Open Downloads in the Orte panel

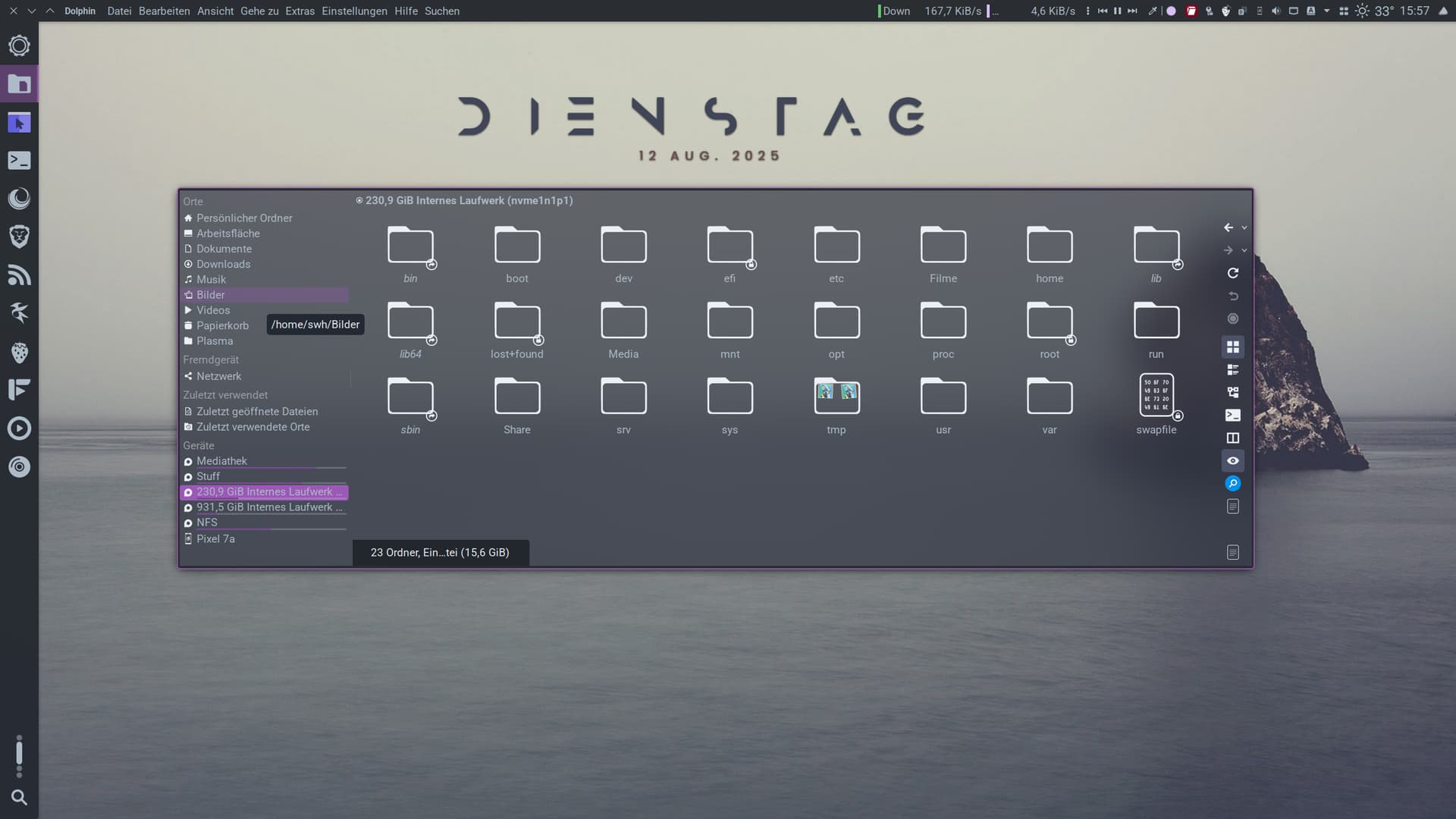point(223,265)
